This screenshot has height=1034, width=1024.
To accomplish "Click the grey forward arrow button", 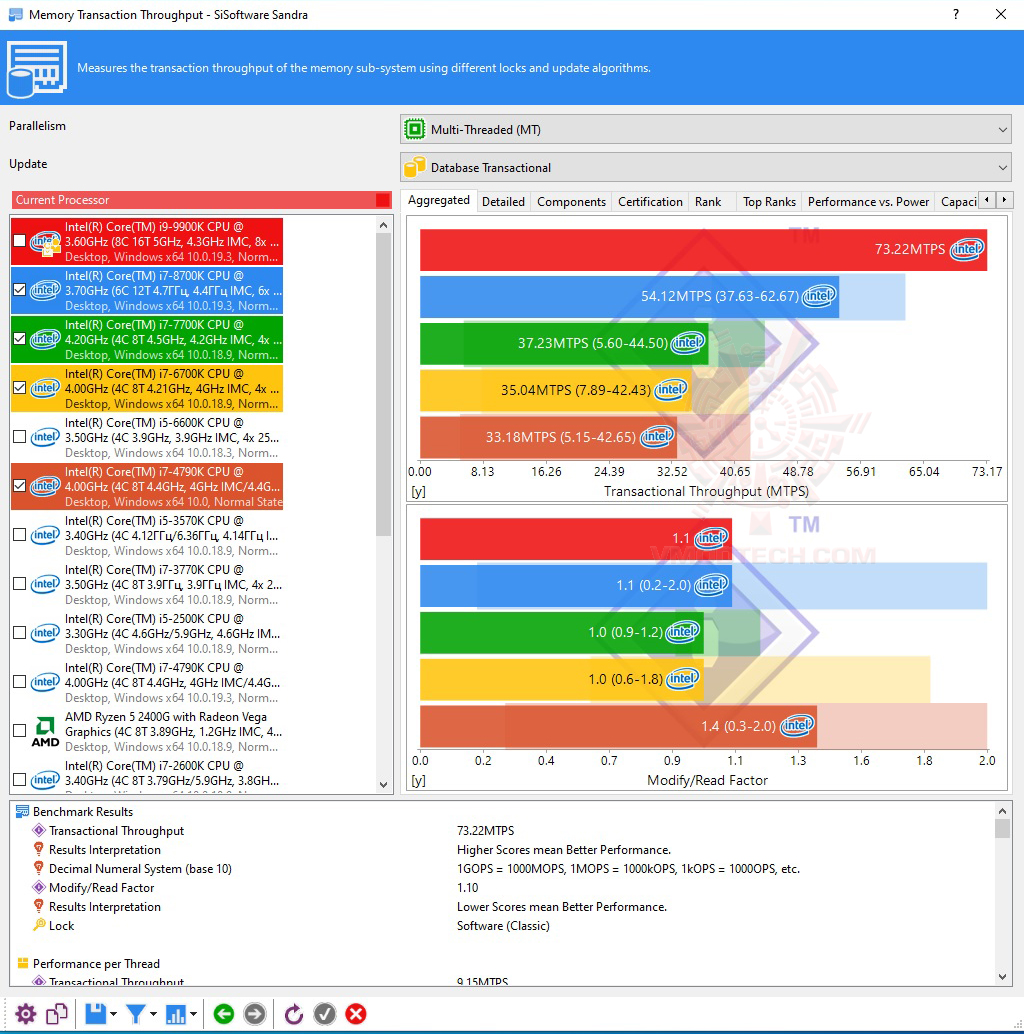I will [x=255, y=1014].
